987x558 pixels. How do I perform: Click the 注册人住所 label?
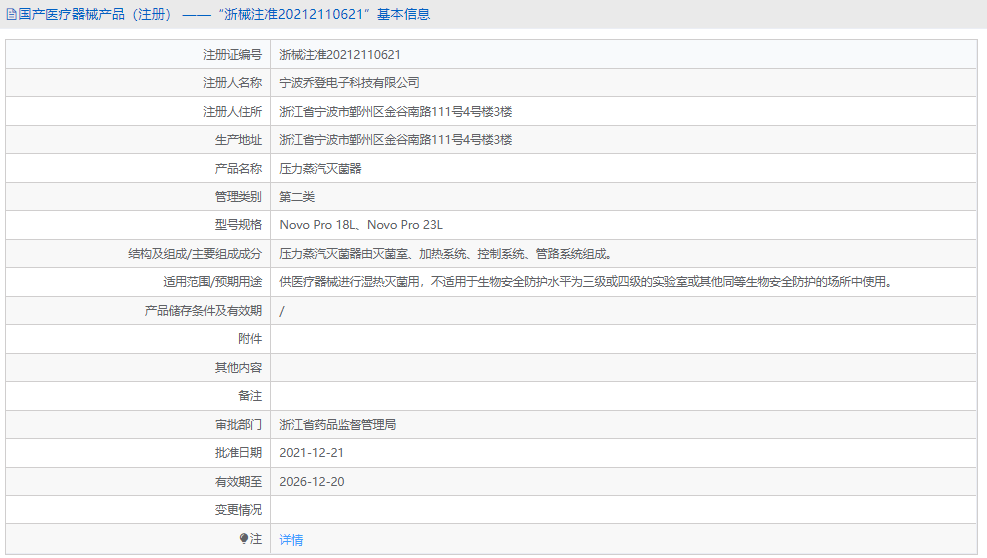click(x=232, y=111)
